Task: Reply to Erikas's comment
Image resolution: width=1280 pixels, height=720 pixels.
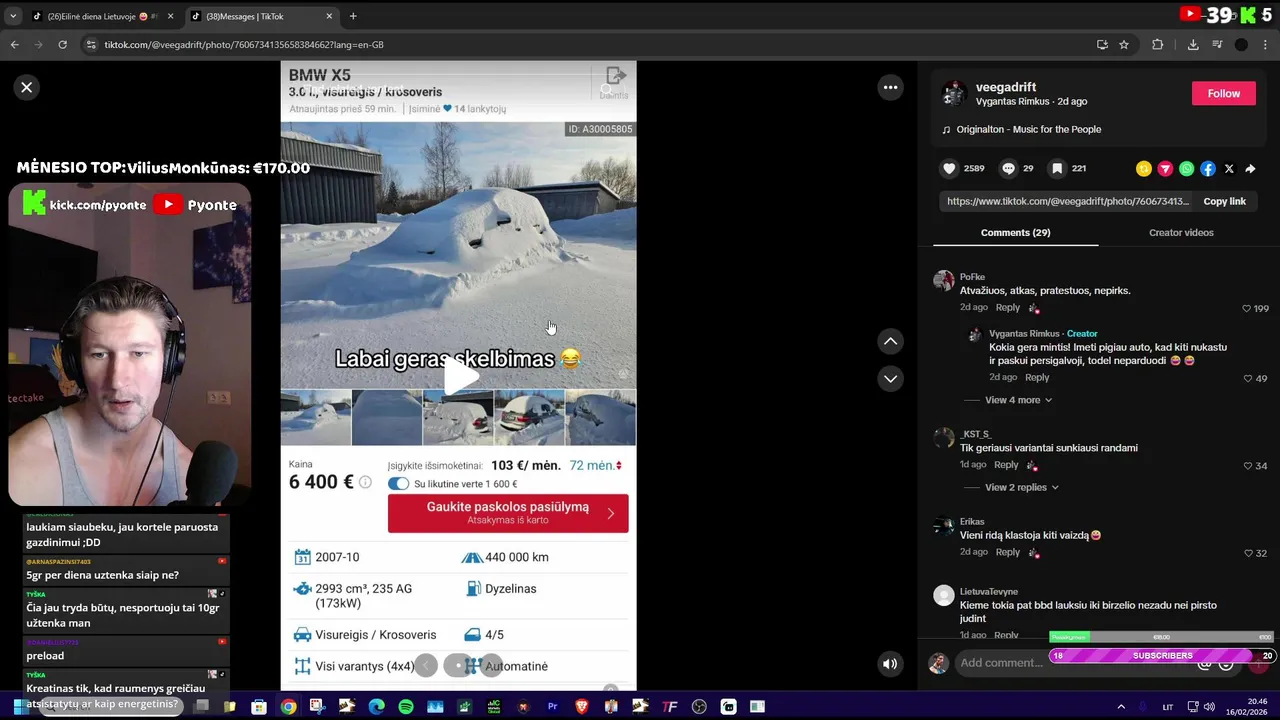Action: (x=1008, y=552)
